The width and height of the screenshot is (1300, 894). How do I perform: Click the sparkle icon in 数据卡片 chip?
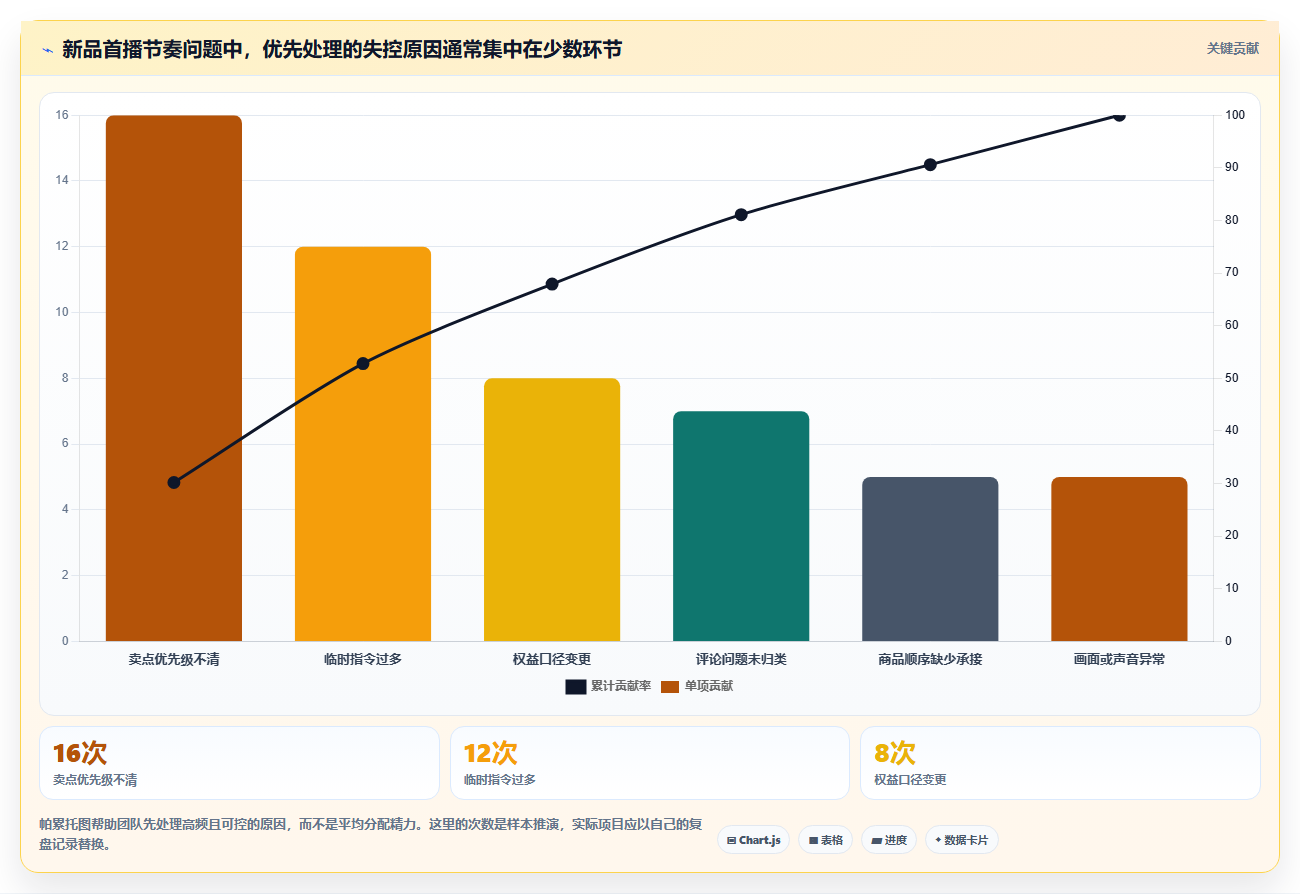click(938, 841)
